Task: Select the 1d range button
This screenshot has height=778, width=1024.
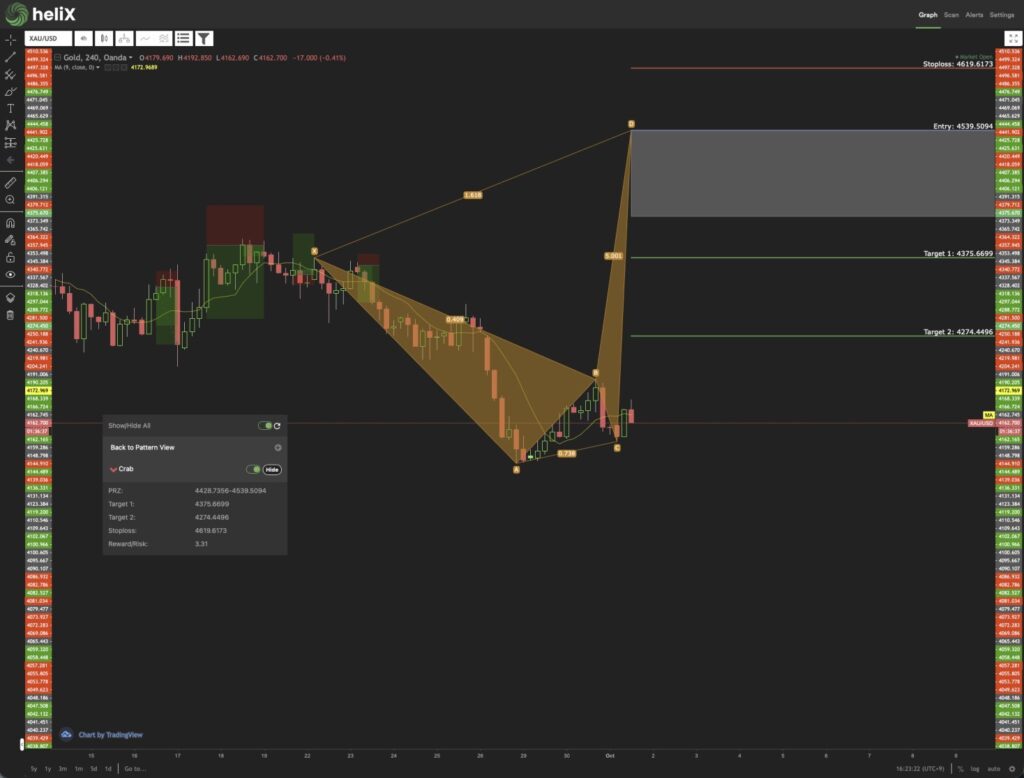Action: (x=108, y=769)
